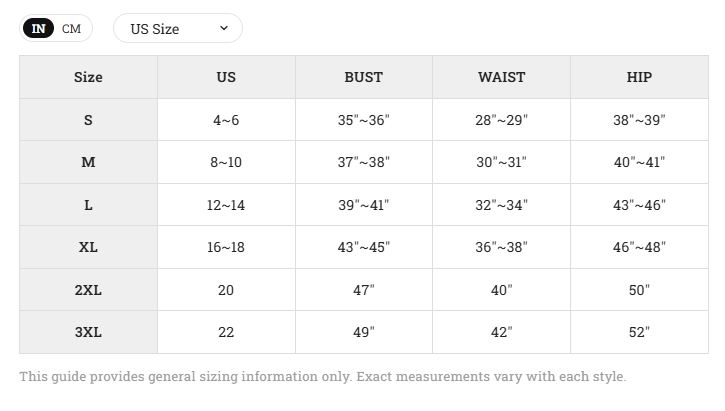Select the XL size row label
Viewport: 725px width, 411px height.
pos(88,247)
